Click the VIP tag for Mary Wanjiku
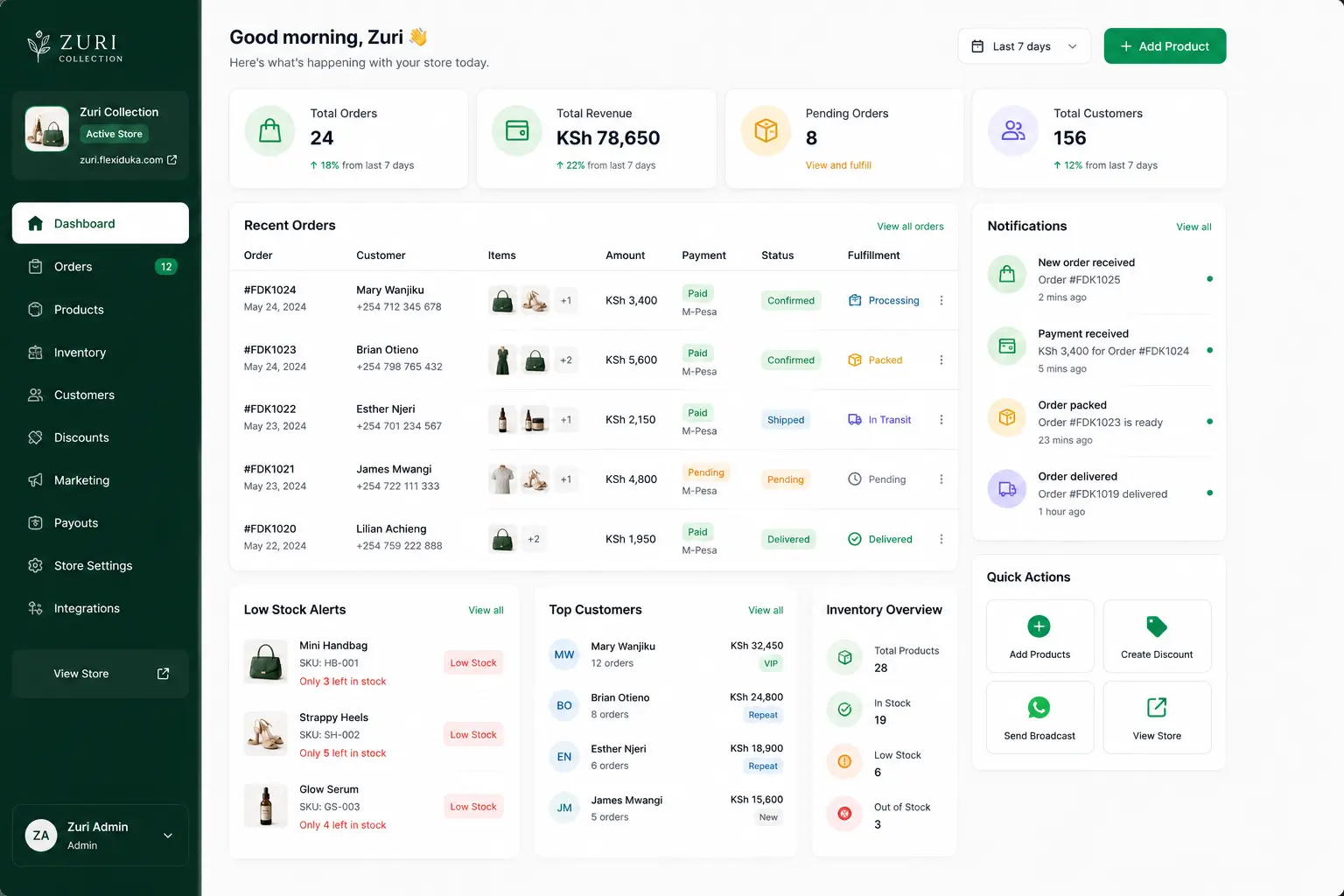Viewport: 1344px width, 896px height. click(771, 663)
